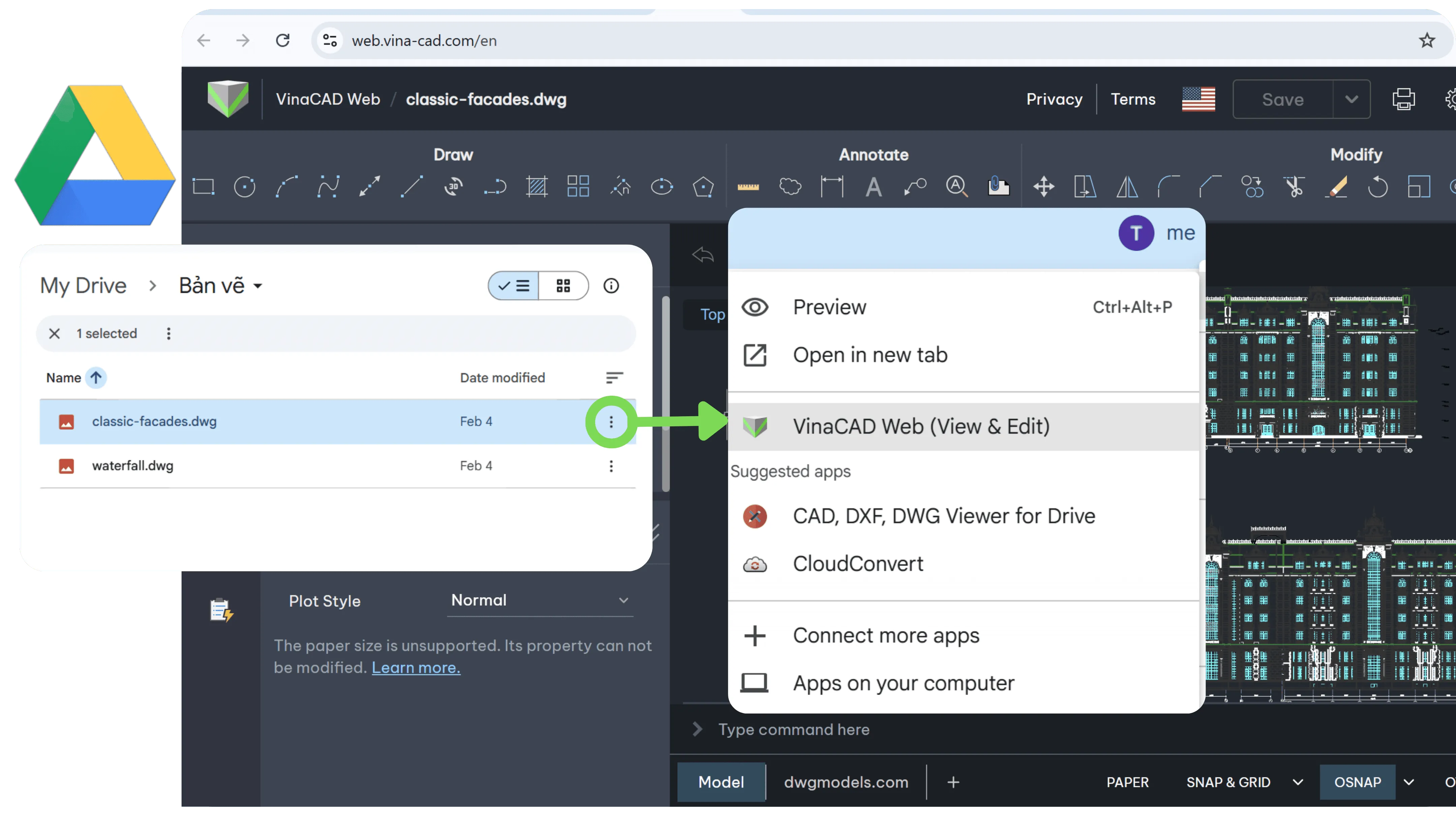Click the Save button
The image size is (1456, 819).
1283,99
